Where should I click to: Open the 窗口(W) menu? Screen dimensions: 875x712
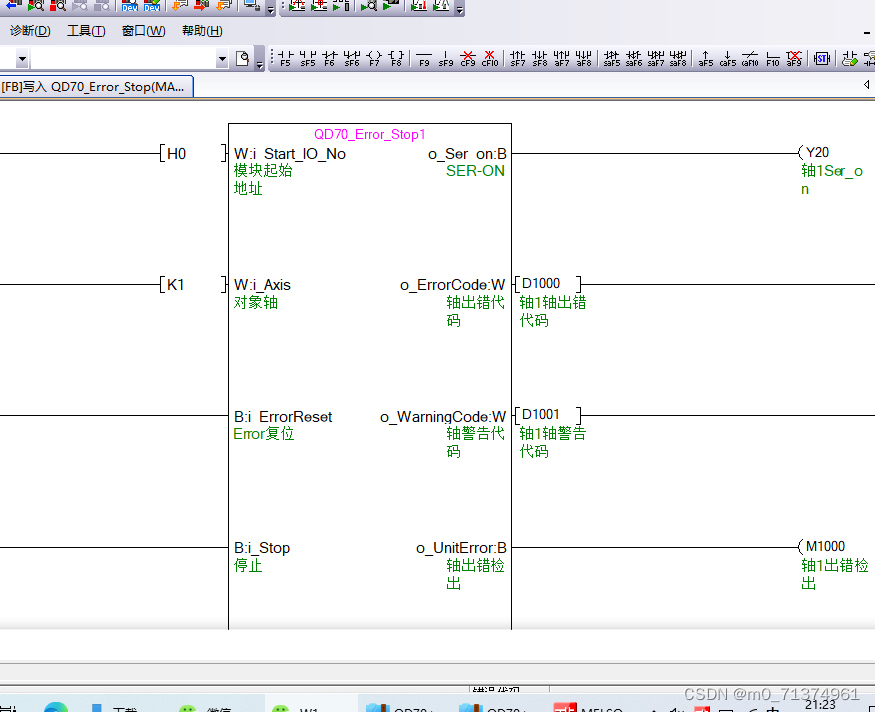(x=143, y=31)
